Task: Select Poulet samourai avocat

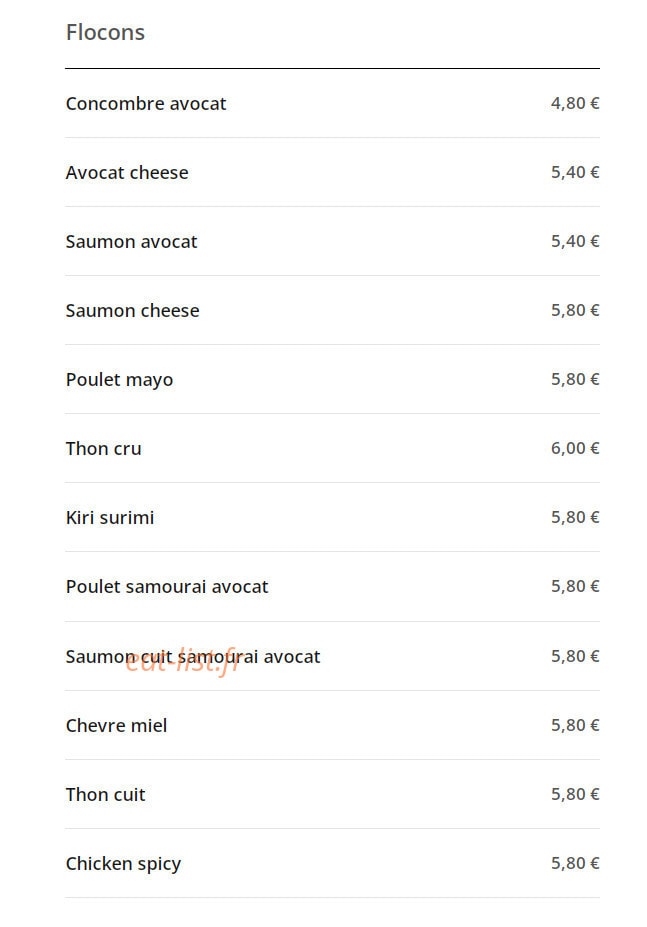Action: (x=167, y=586)
